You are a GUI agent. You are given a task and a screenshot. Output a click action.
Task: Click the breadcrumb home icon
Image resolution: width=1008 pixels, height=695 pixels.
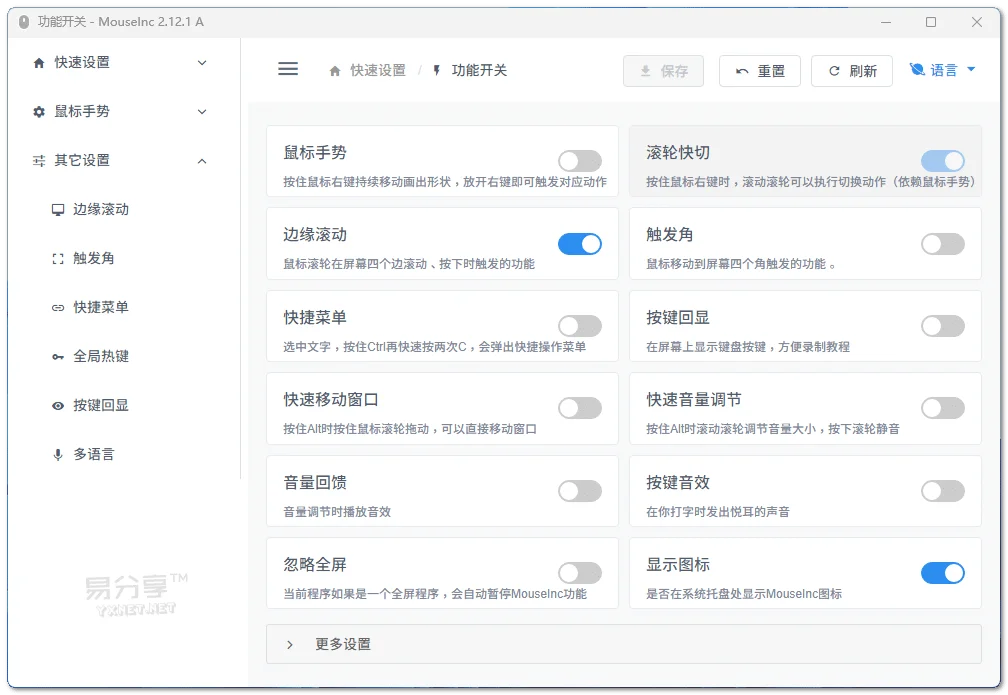click(335, 71)
